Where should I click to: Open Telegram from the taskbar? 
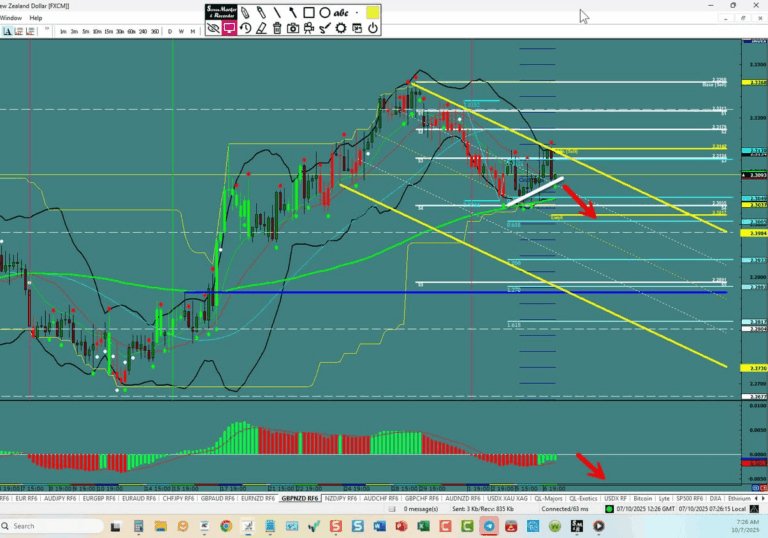point(489,526)
